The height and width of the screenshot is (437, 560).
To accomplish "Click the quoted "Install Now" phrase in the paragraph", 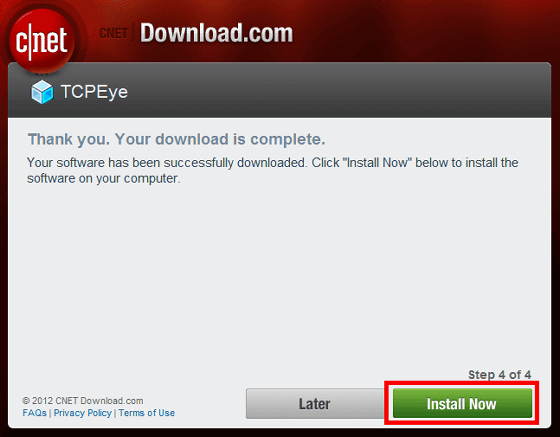I will tap(377, 163).
